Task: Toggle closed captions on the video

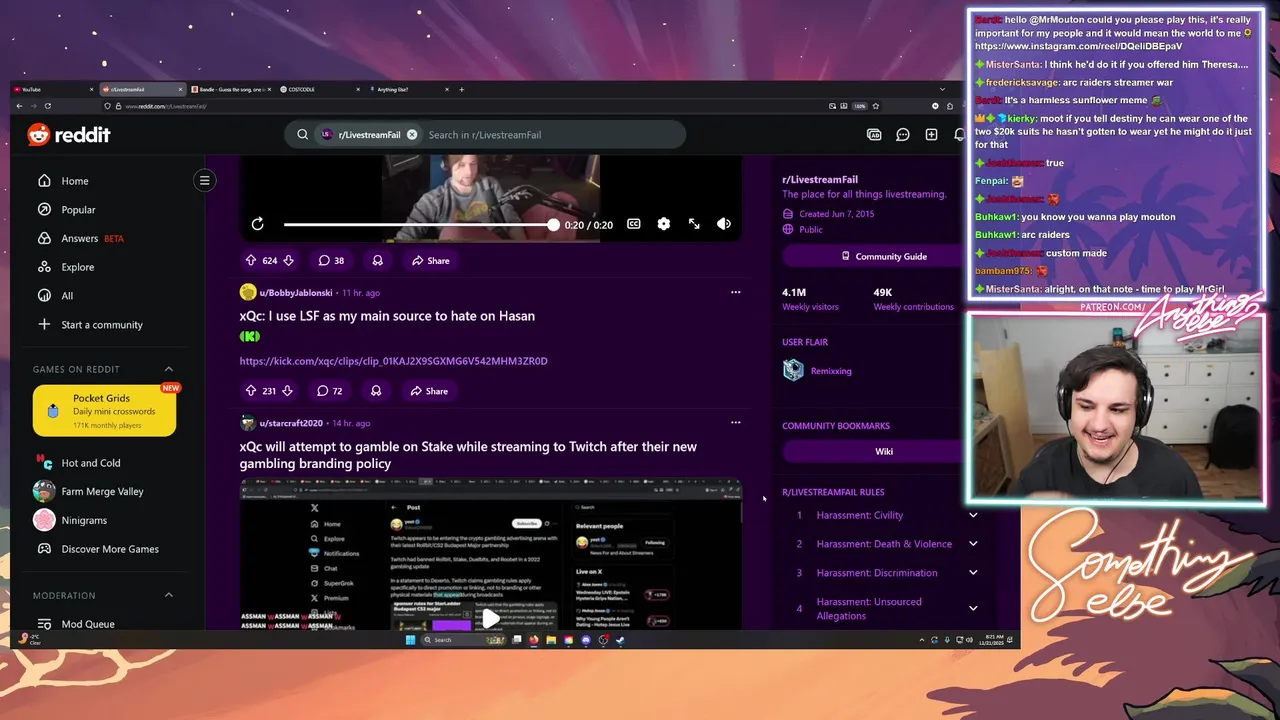Action: tap(634, 224)
